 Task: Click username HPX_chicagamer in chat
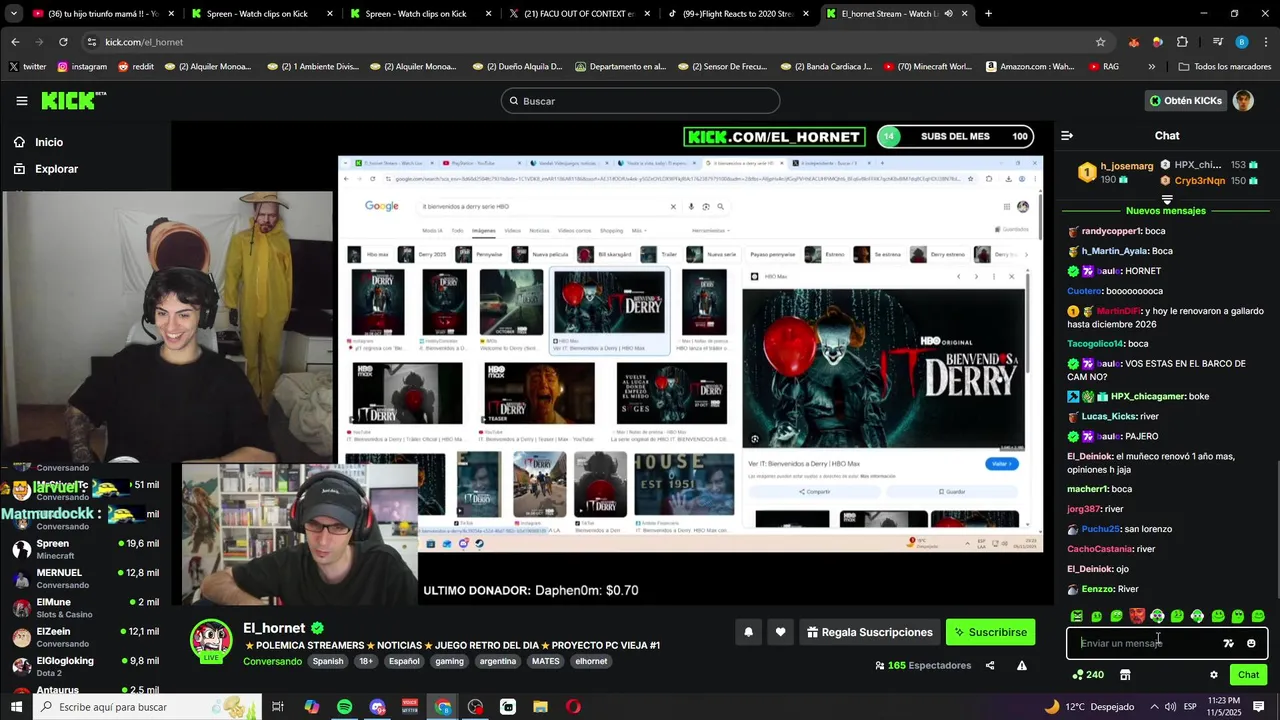(x=1148, y=396)
